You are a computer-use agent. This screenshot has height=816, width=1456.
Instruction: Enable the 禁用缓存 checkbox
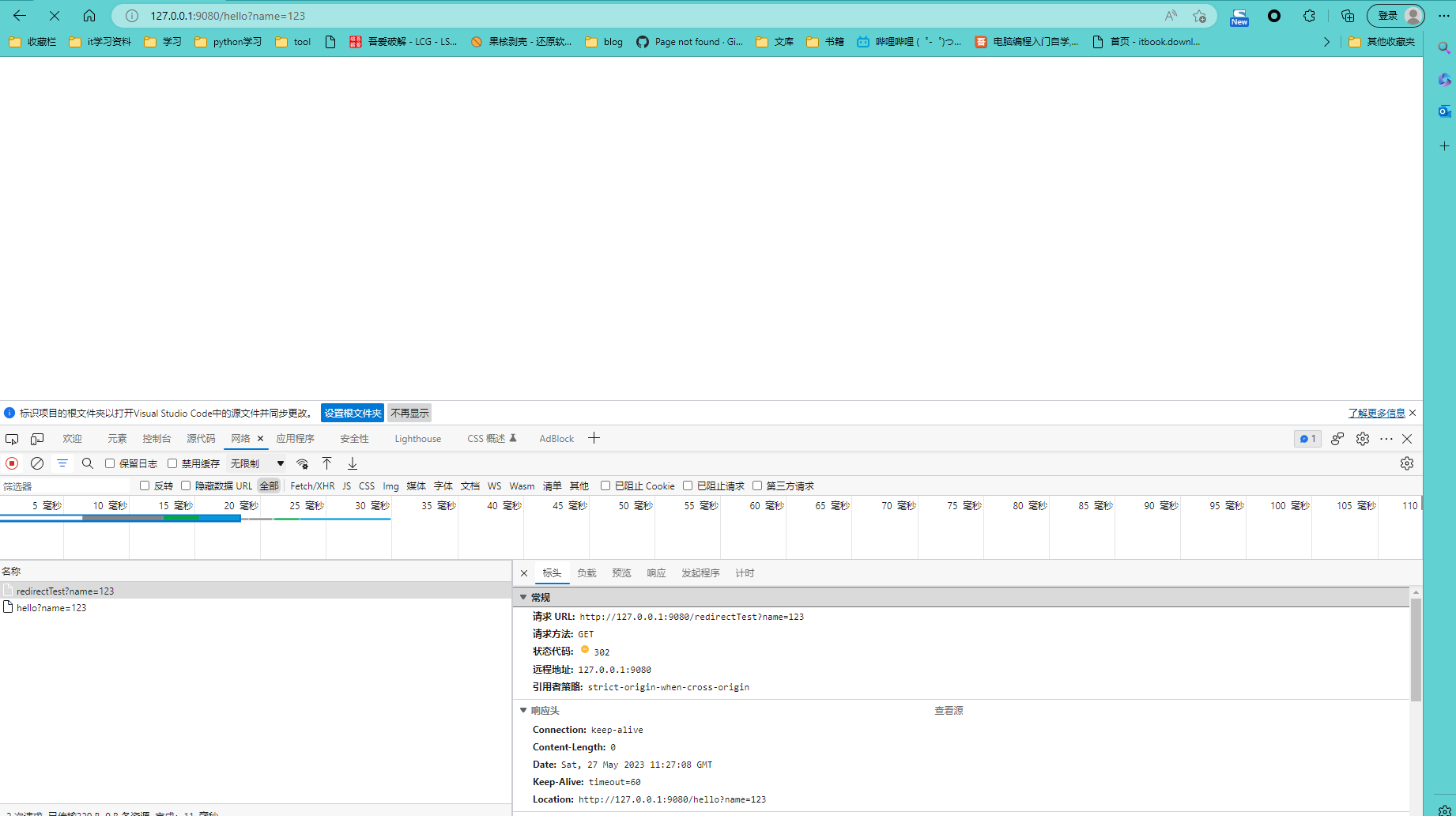(172, 463)
